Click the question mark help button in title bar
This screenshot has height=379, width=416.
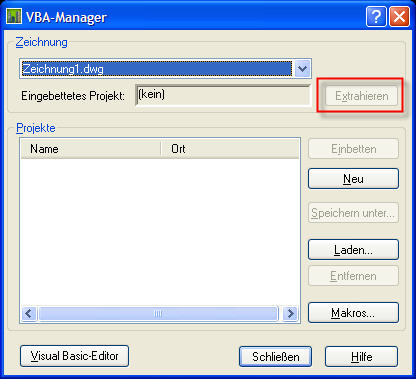(x=376, y=16)
